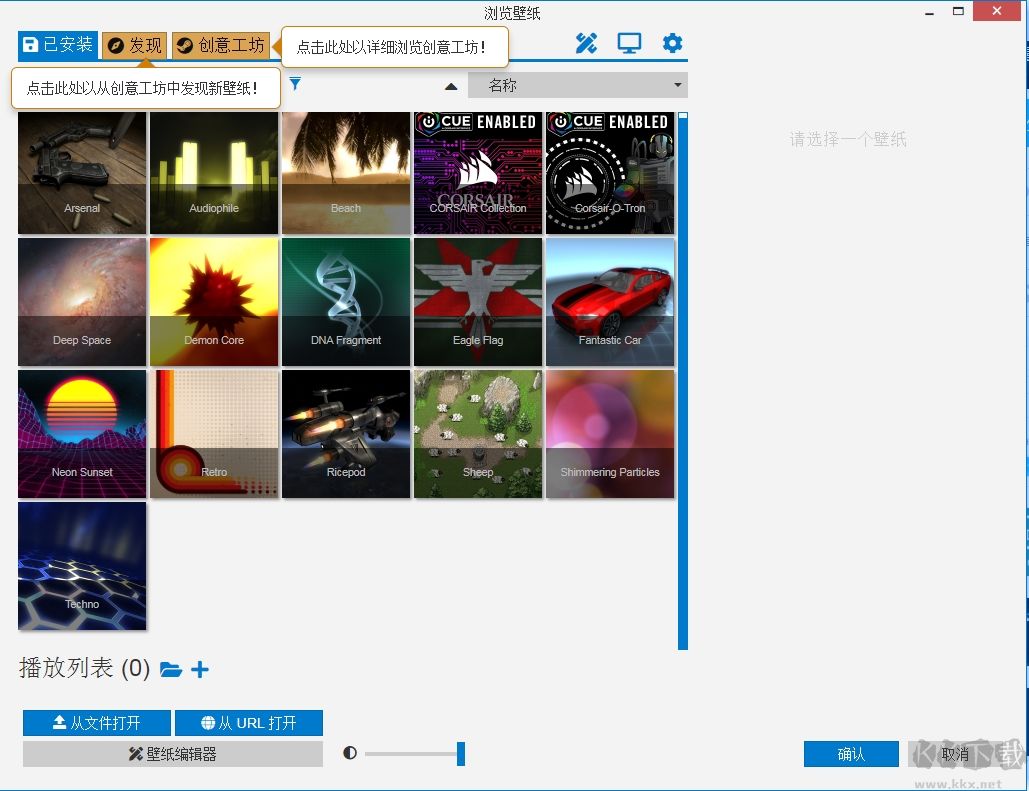Screen dimensions: 1029x791
Task: Click the thumbnail size slider handle
Action: [461, 753]
